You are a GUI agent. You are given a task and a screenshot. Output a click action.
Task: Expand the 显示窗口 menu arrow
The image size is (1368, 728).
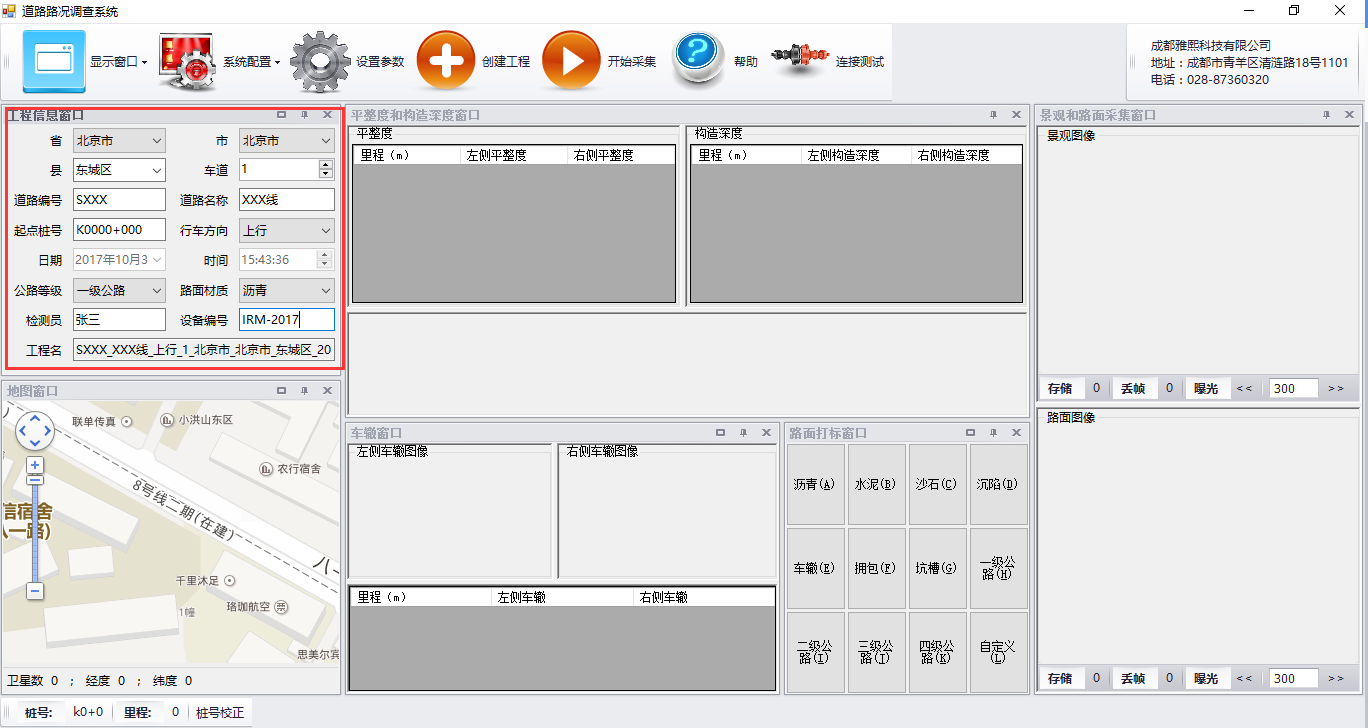(144, 62)
